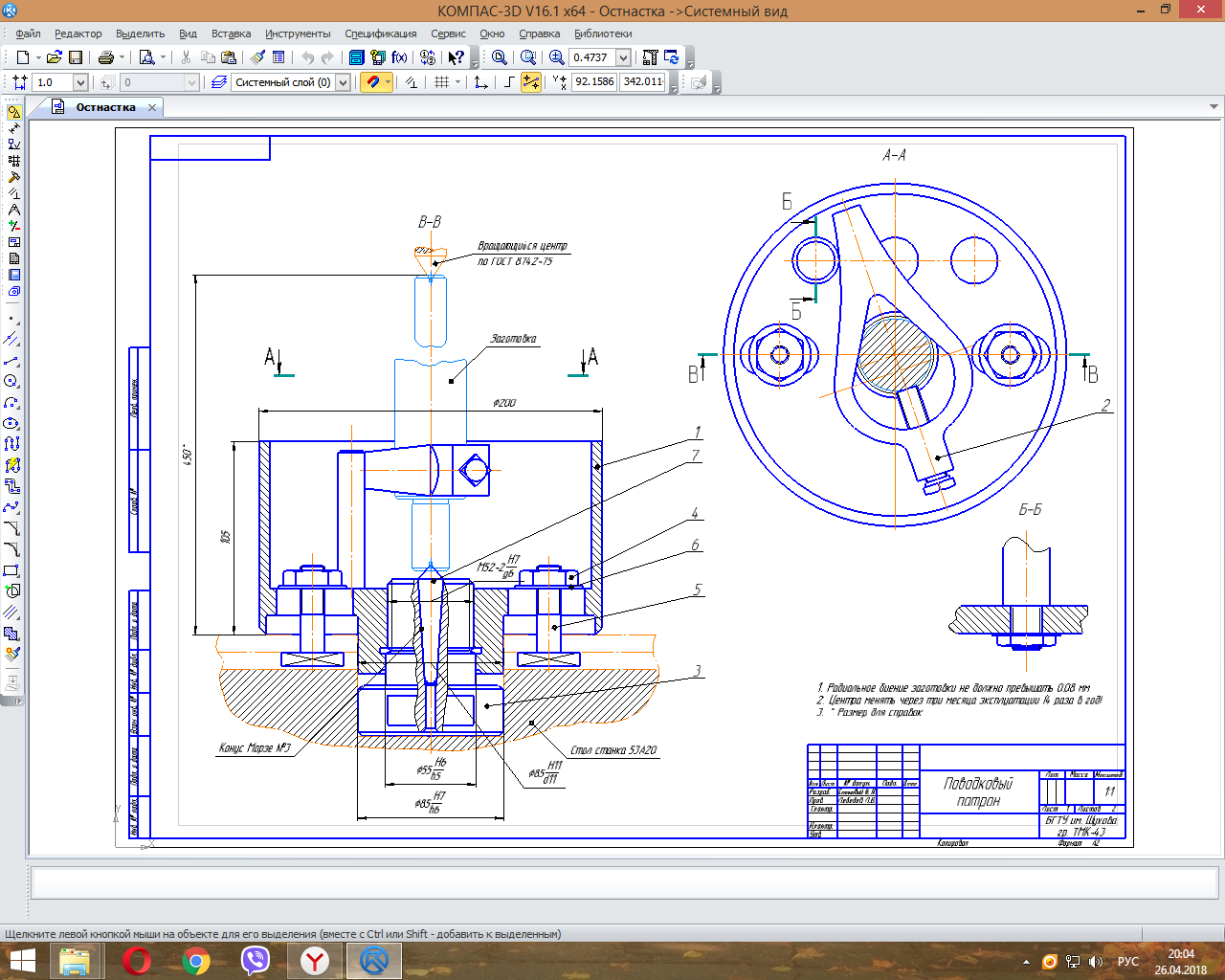Click the Zoom In magnifier icon

point(556,57)
